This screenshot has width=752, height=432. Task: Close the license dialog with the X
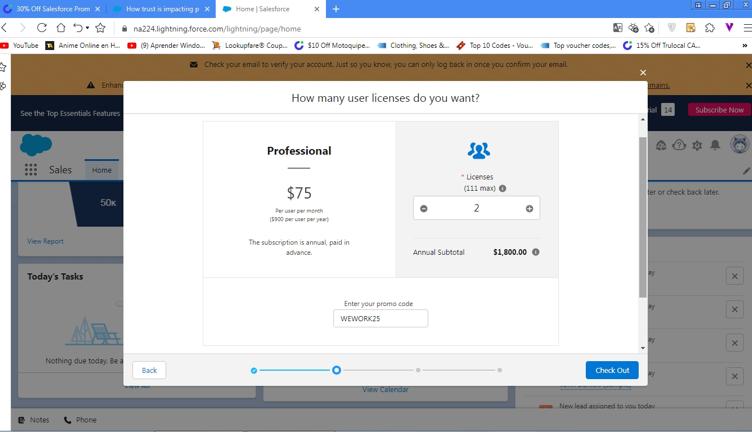coord(643,72)
